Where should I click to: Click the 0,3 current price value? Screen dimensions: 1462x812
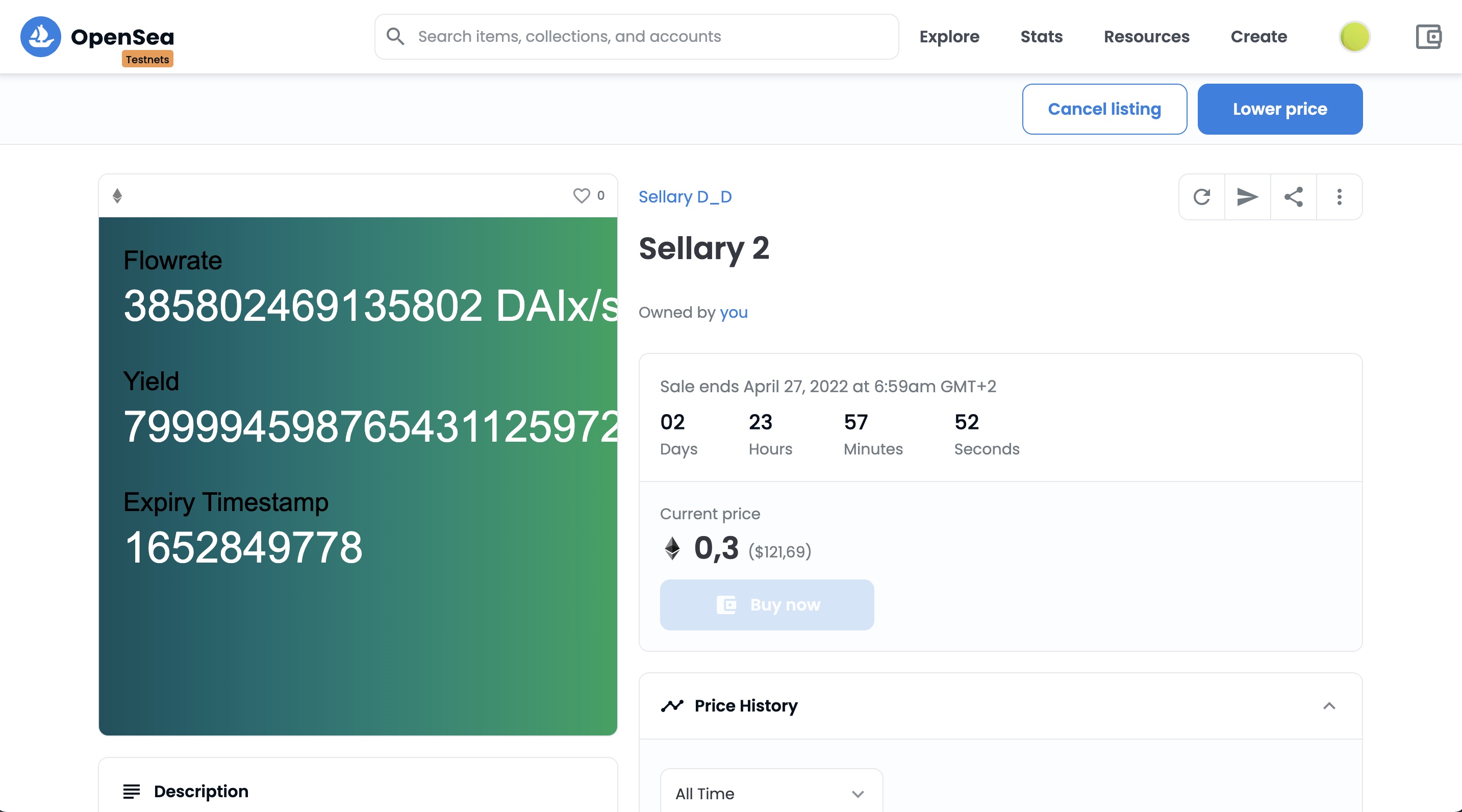coord(716,548)
